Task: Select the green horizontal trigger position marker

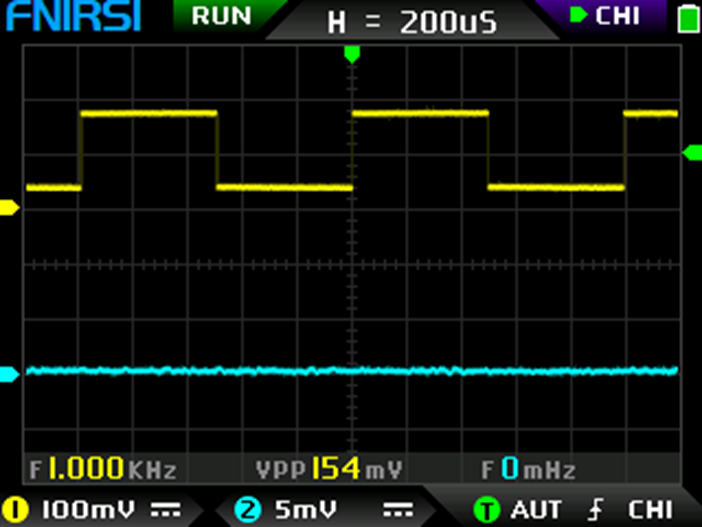Action: [351, 53]
